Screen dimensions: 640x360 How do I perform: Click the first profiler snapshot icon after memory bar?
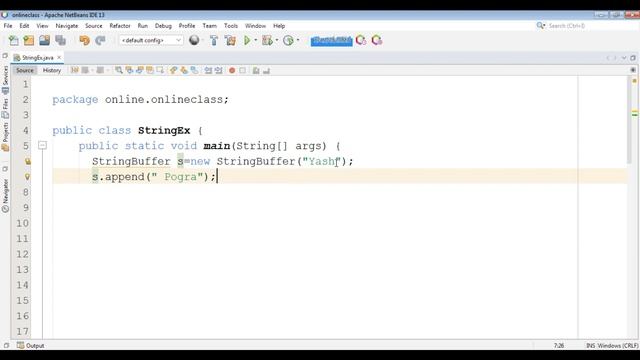pyautogui.click(x=361, y=40)
